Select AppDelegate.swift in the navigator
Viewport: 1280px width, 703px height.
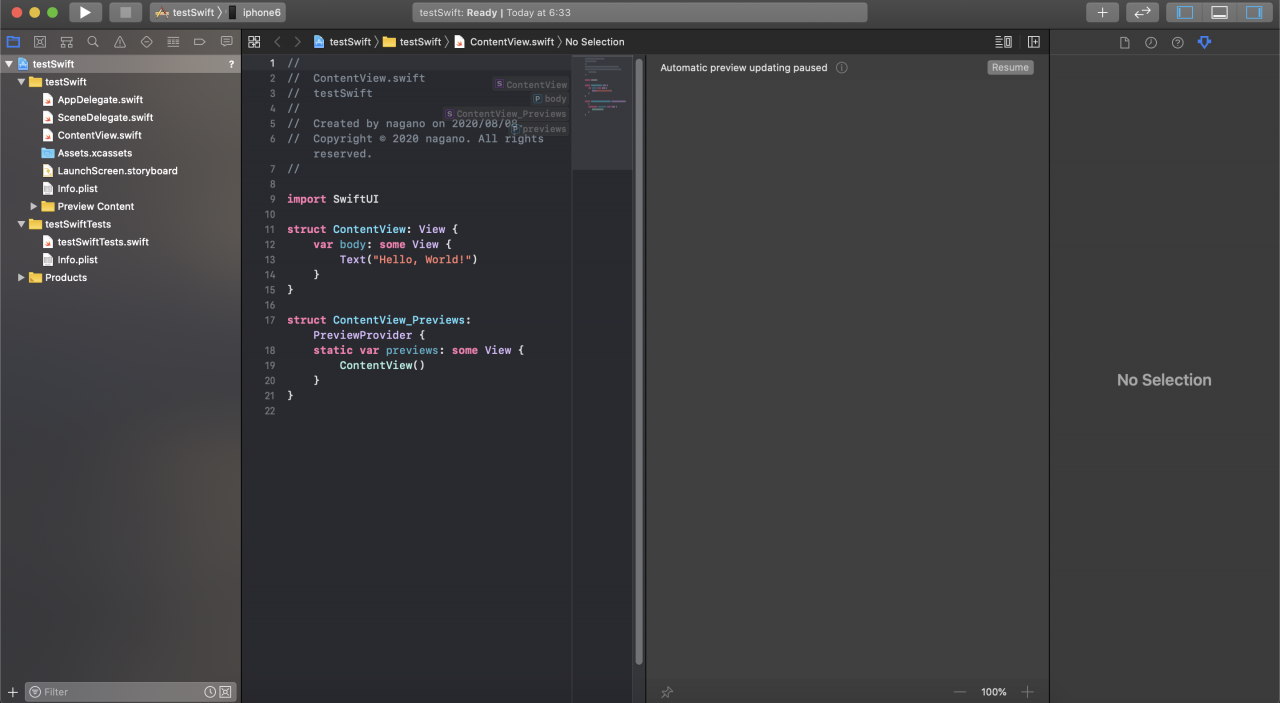(100, 100)
